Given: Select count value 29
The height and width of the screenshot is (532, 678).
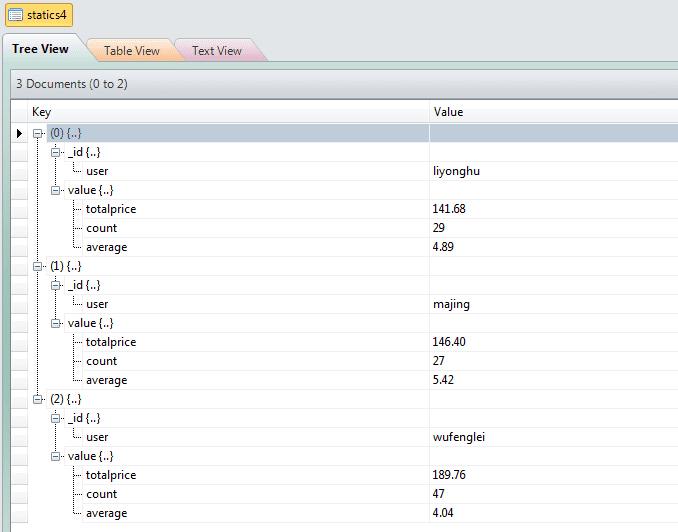Looking at the screenshot, I should (438, 228).
